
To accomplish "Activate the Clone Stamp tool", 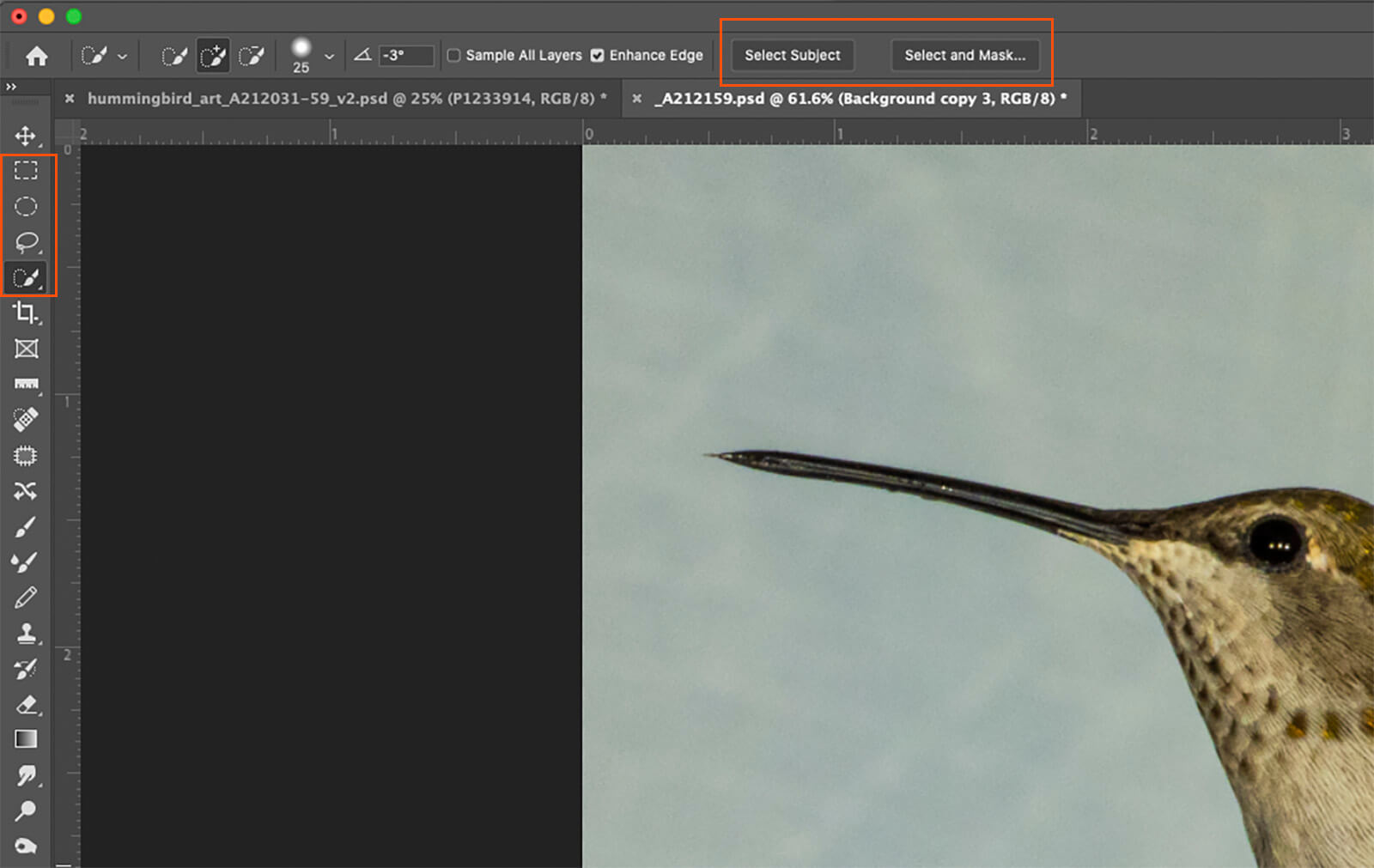I will pos(26,634).
